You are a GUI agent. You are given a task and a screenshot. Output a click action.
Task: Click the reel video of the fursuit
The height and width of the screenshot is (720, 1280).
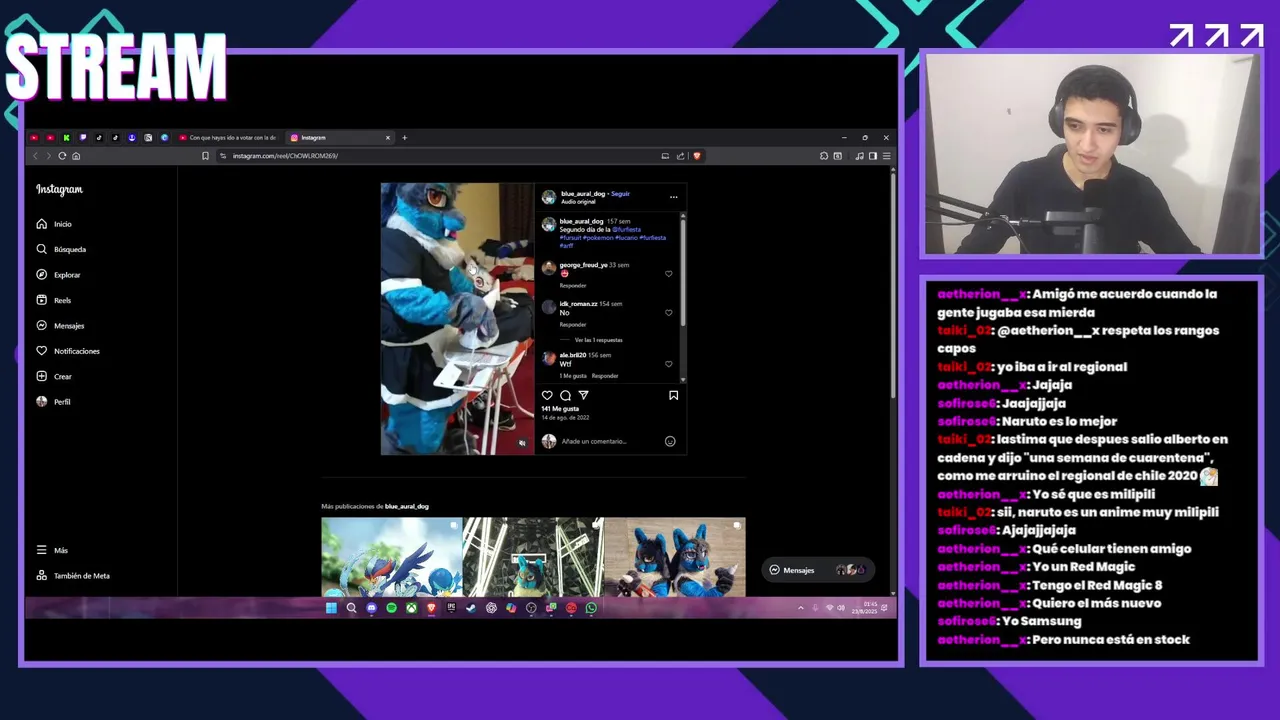click(457, 318)
